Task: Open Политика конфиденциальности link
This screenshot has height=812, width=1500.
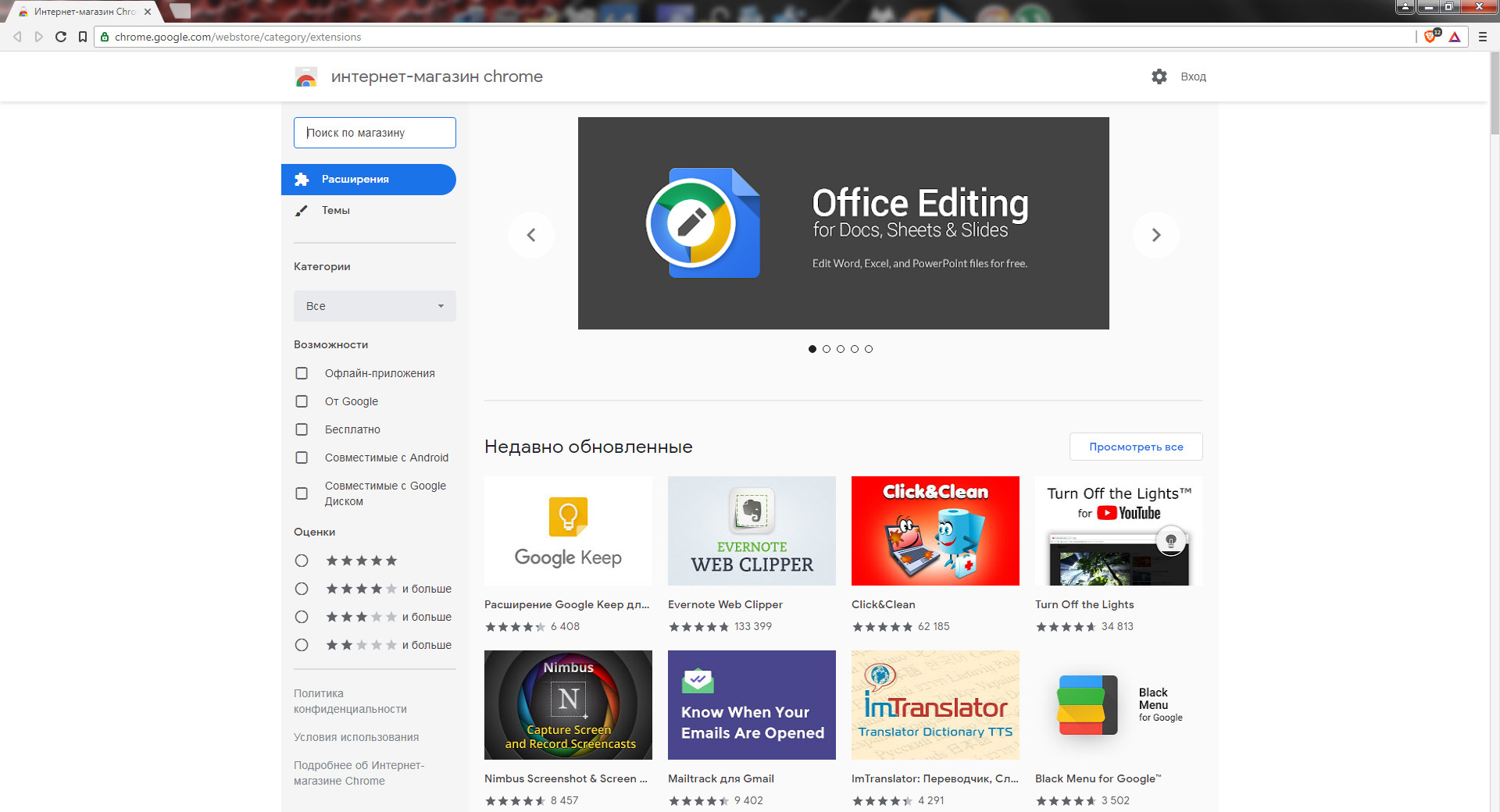Action: click(x=350, y=701)
